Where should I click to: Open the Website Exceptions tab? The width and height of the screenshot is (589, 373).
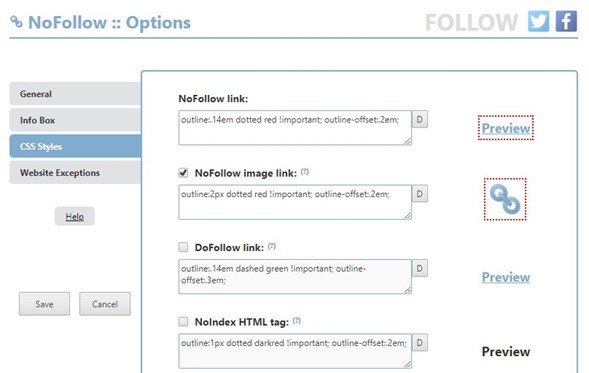click(x=76, y=172)
